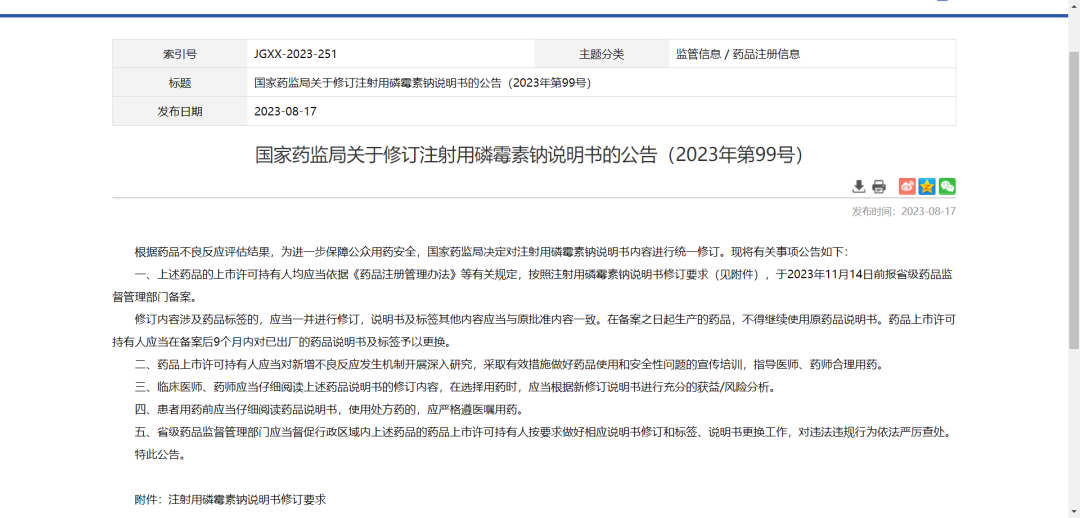Click the large centered announcement heading

pyautogui.click(x=529, y=154)
